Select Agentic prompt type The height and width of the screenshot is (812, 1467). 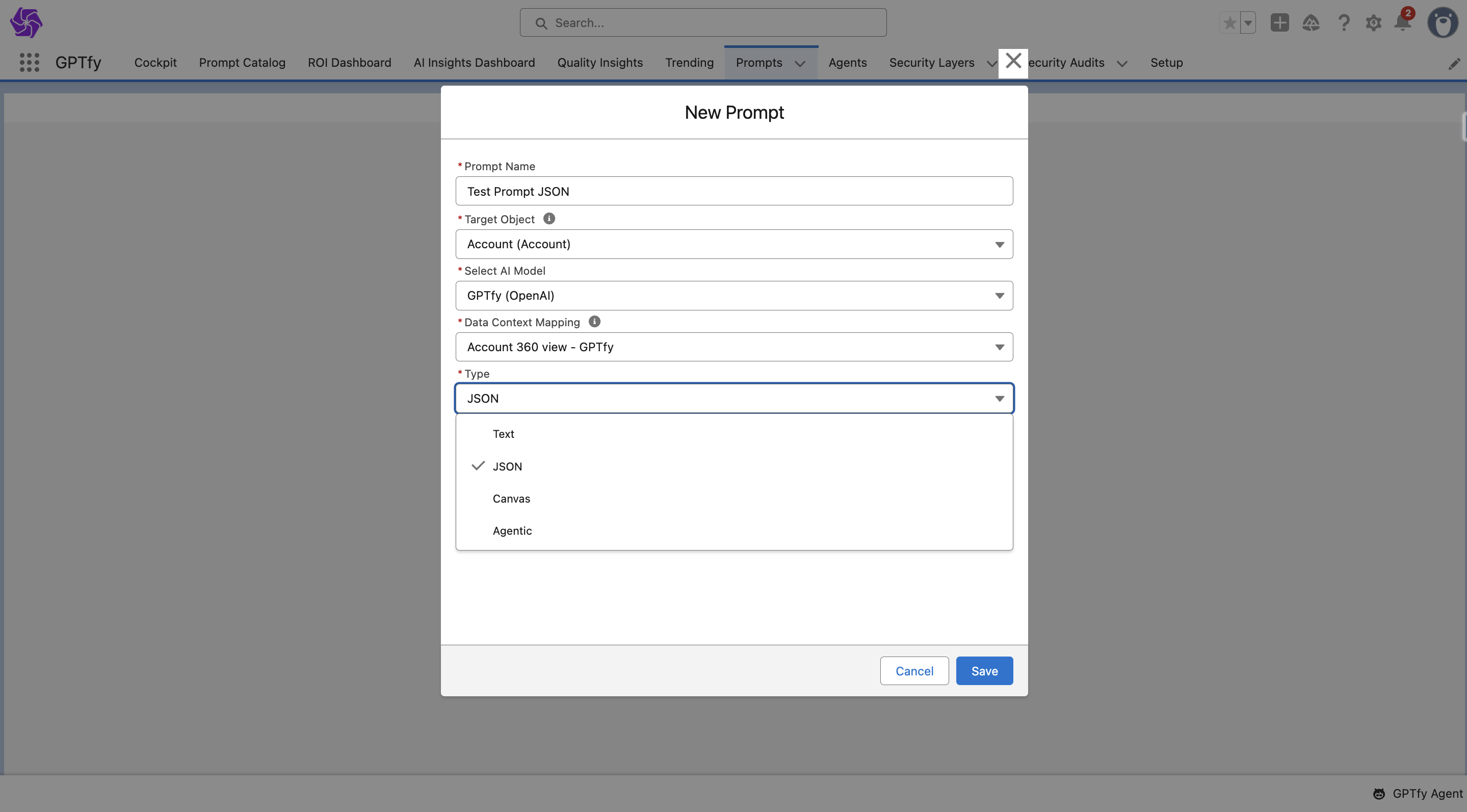click(x=512, y=531)
